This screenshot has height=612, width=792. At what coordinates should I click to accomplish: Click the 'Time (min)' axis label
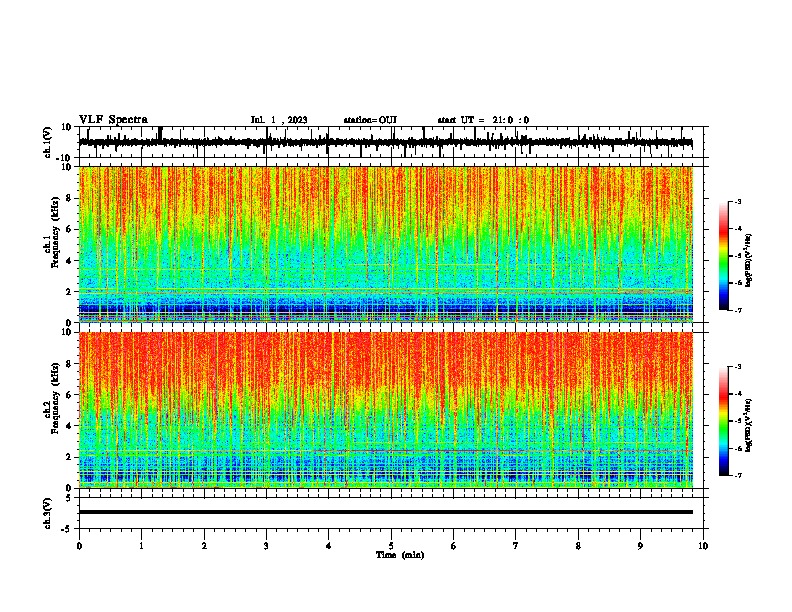point(400,555)
